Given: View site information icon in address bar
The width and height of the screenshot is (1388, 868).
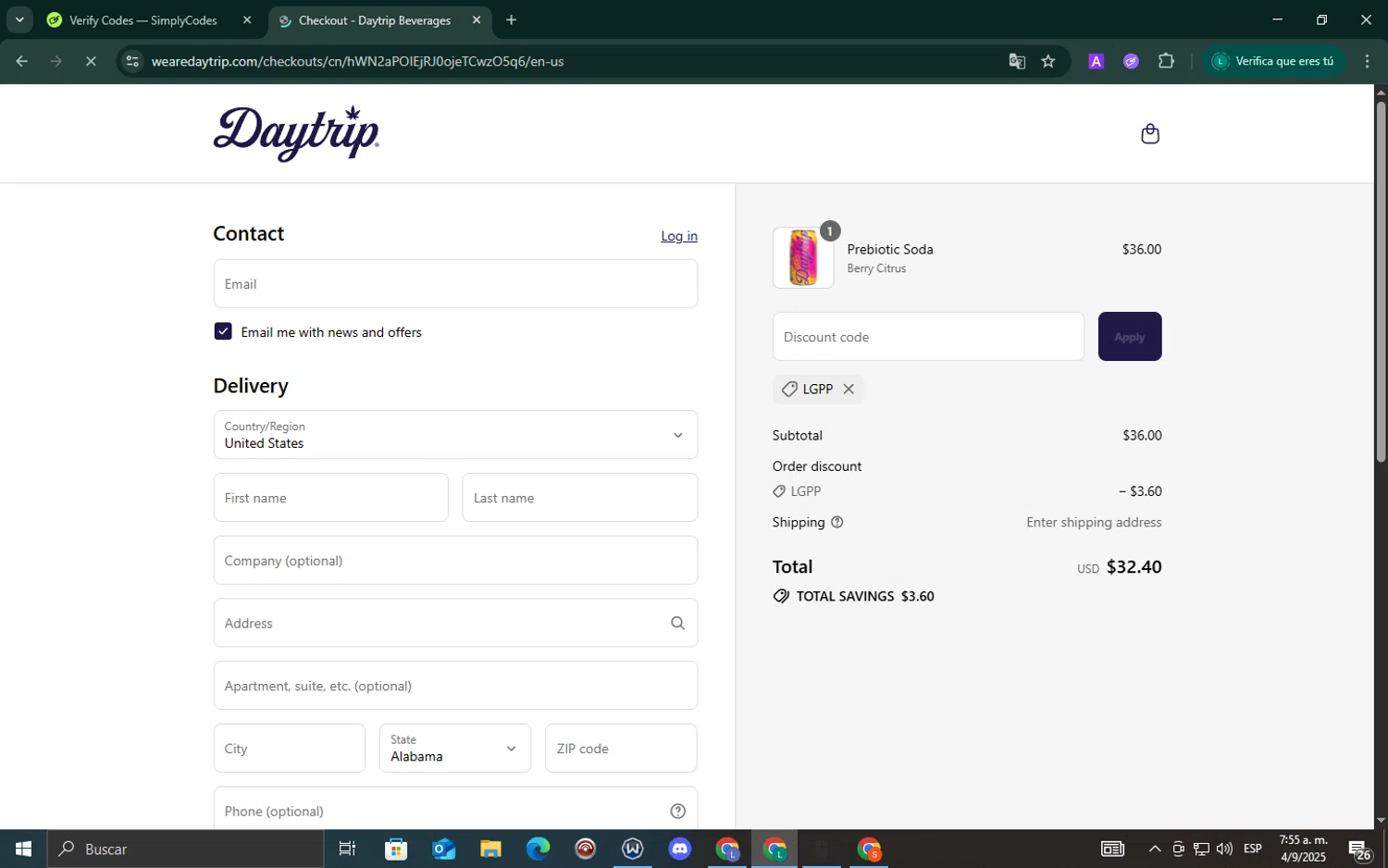Looking at the screenshot, I should coord(132,61).
